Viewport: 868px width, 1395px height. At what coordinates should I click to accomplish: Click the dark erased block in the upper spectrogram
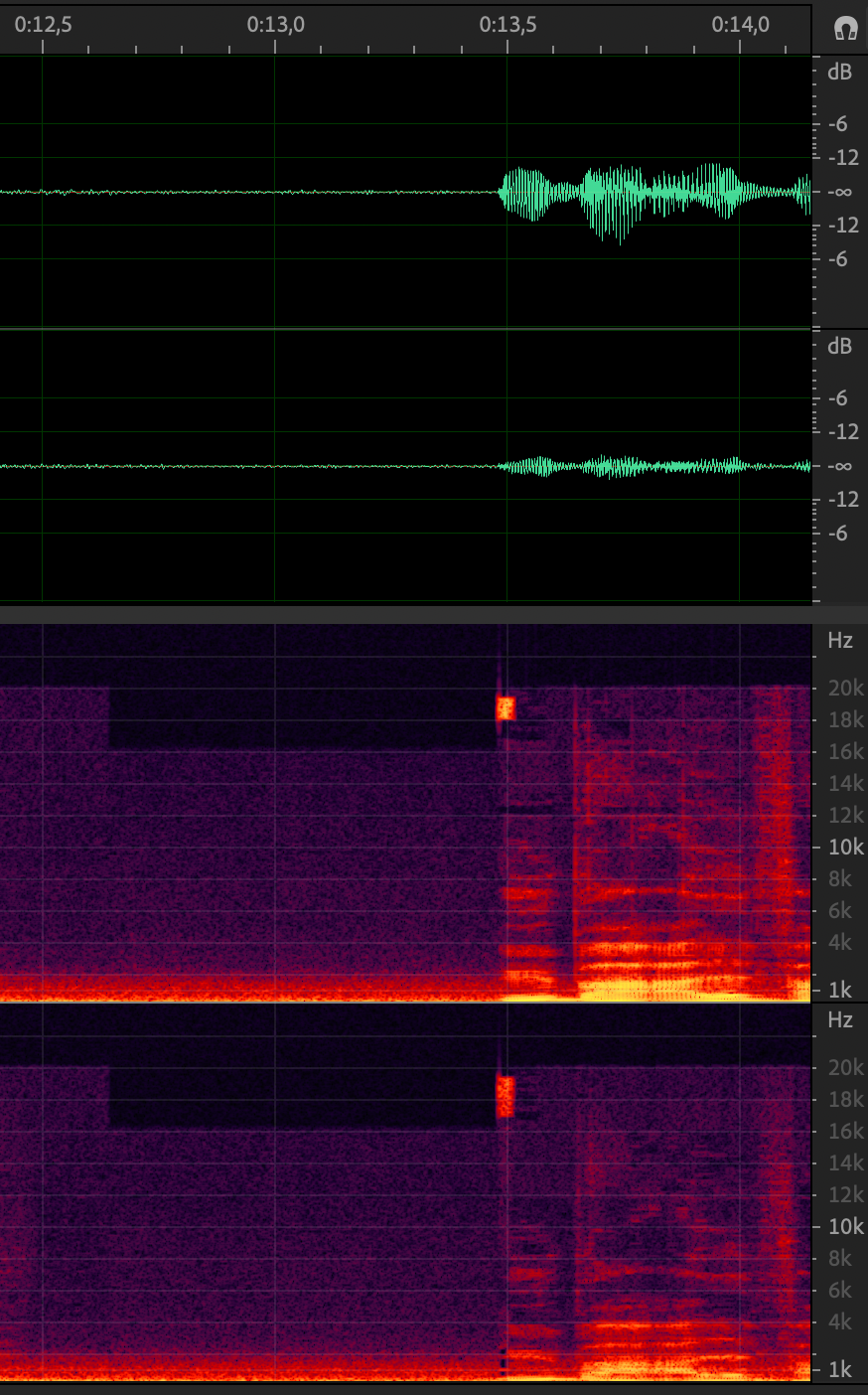click(x=298, y=718)
